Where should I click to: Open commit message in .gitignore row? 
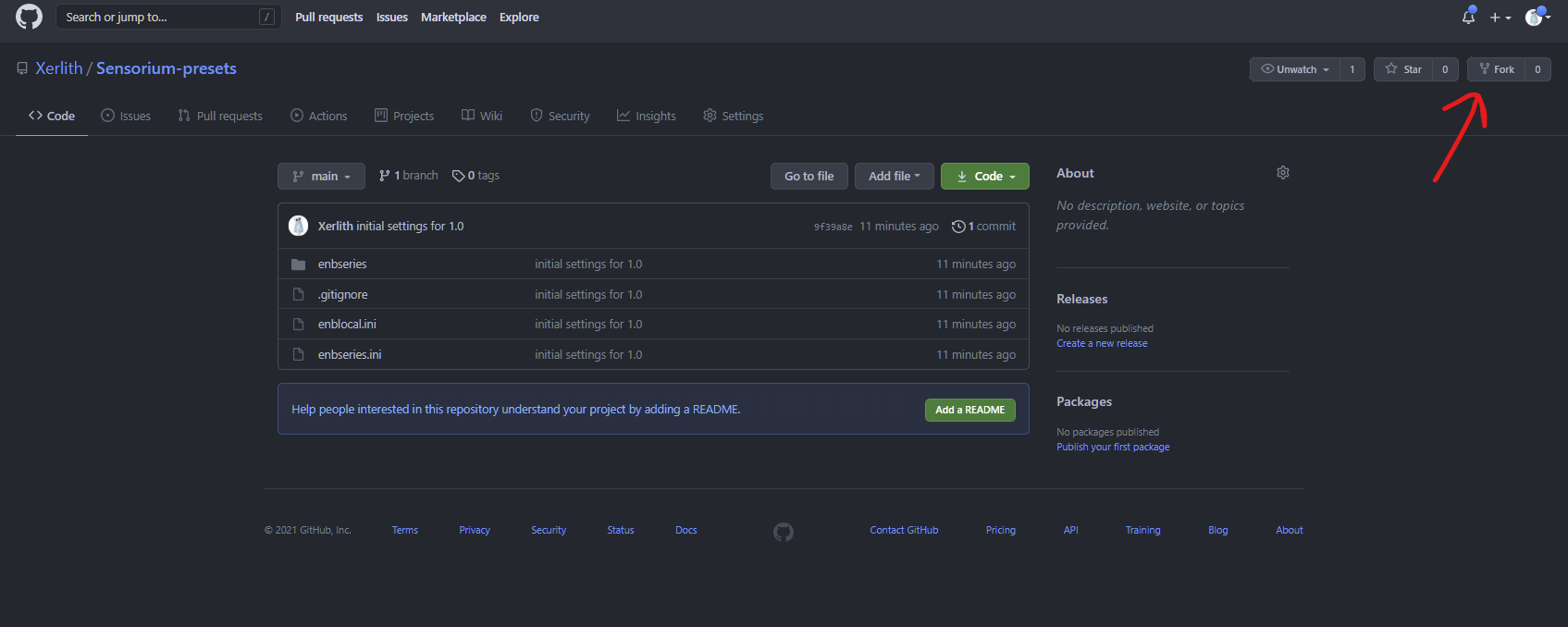[588, 295]
